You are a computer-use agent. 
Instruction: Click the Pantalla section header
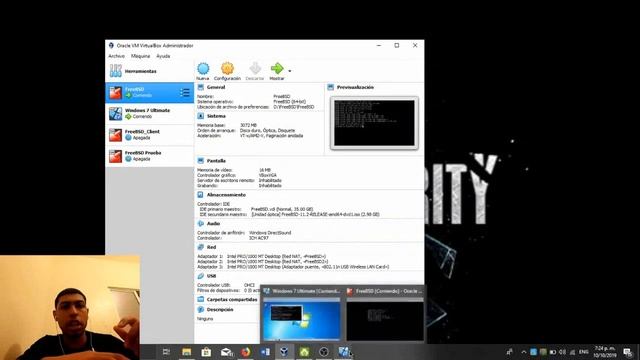pyautogui.click(x=216, y=161)
